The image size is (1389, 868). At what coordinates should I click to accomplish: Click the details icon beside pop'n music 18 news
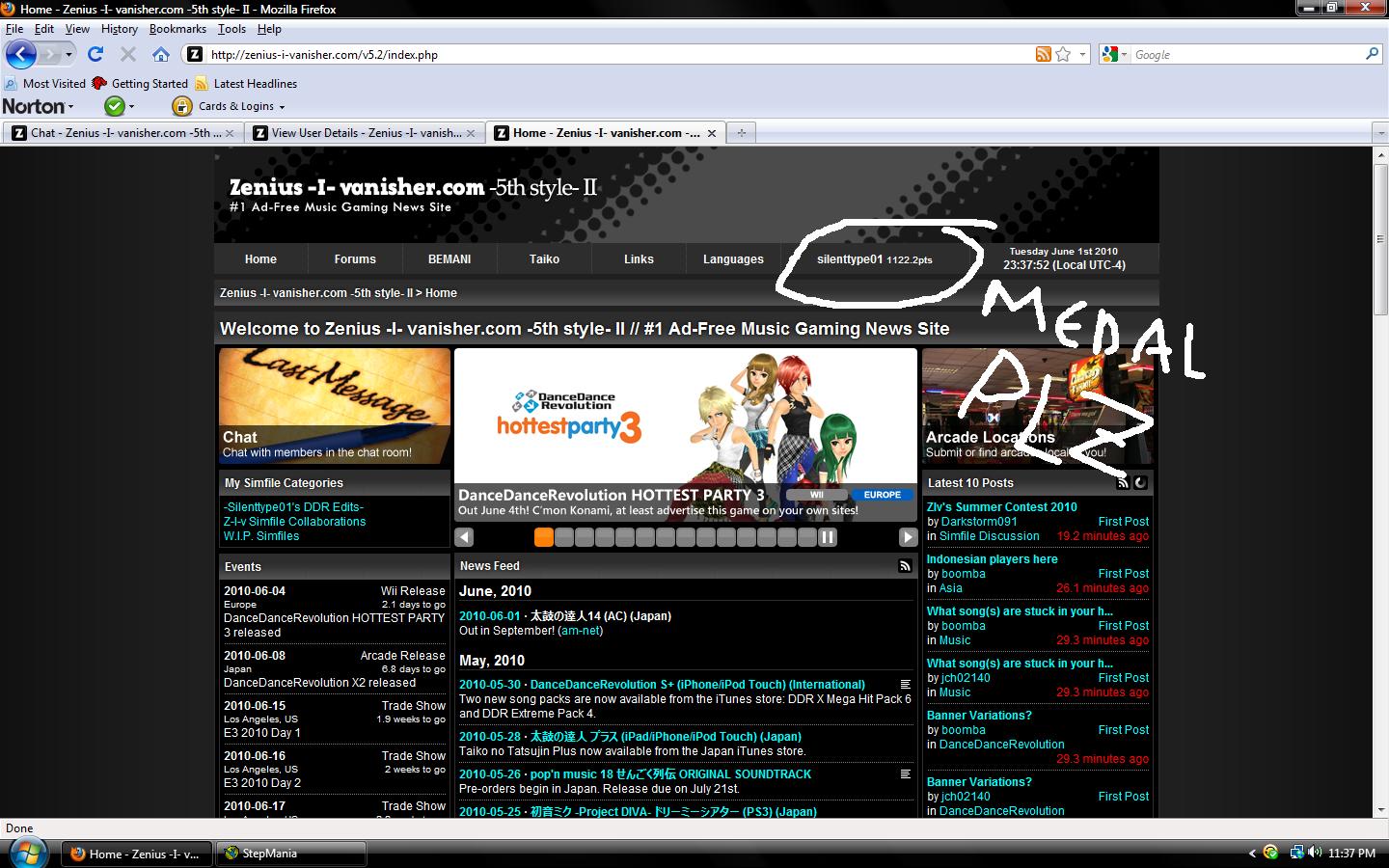(x=905, y=774)
